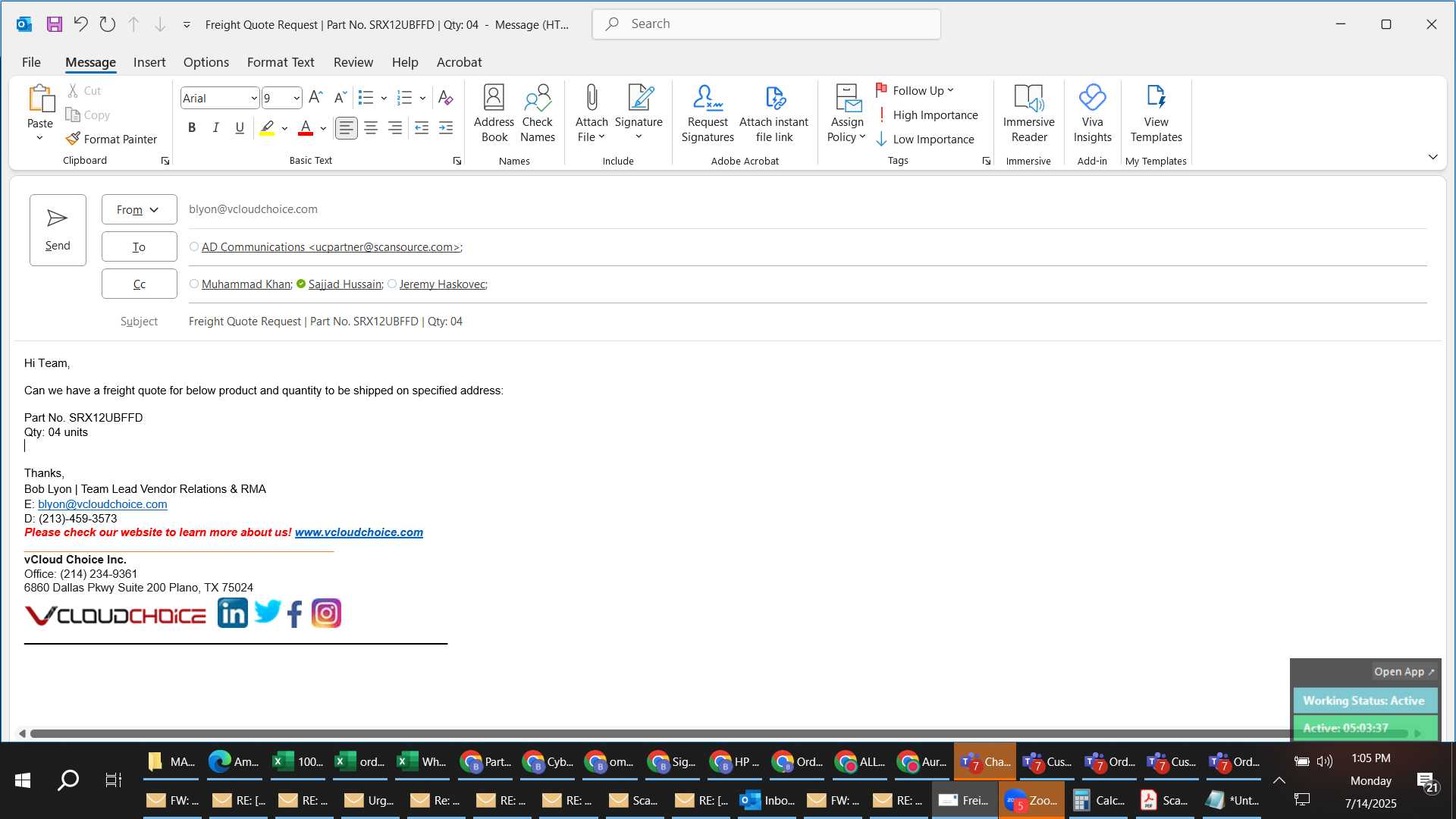Screen dimensions: 1456x819
Task: Click the Twitter bird icon in signature
Action: tap(268, 611)
